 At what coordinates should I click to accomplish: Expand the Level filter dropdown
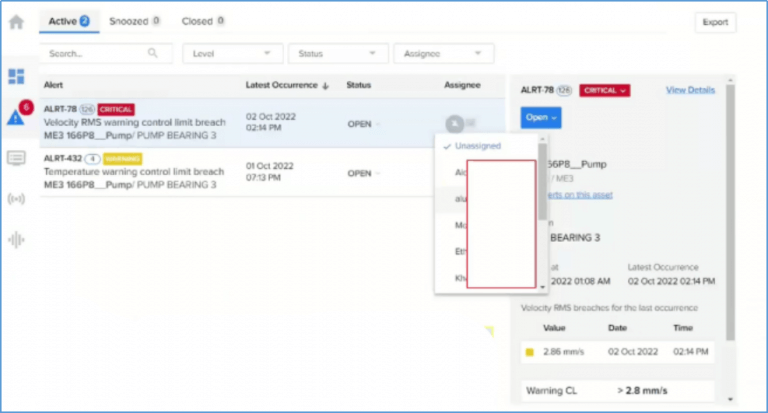click(231, 54)
